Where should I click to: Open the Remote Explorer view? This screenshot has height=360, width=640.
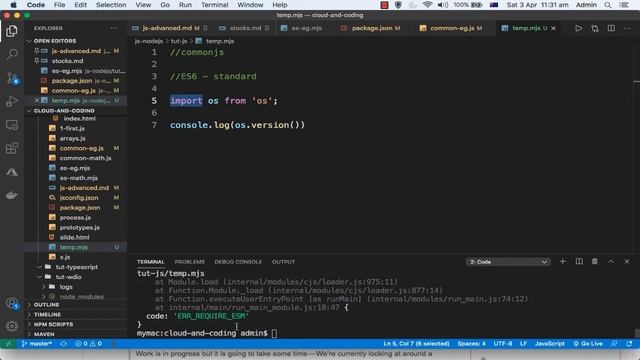coord(12,125)
